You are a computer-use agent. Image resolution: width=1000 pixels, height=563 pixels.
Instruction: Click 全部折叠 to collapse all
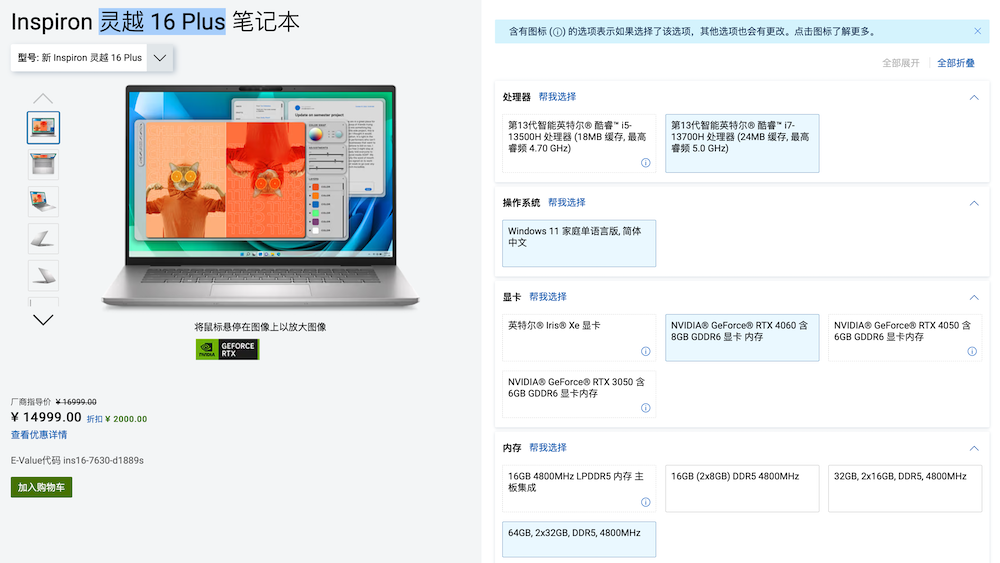(955, 63)
